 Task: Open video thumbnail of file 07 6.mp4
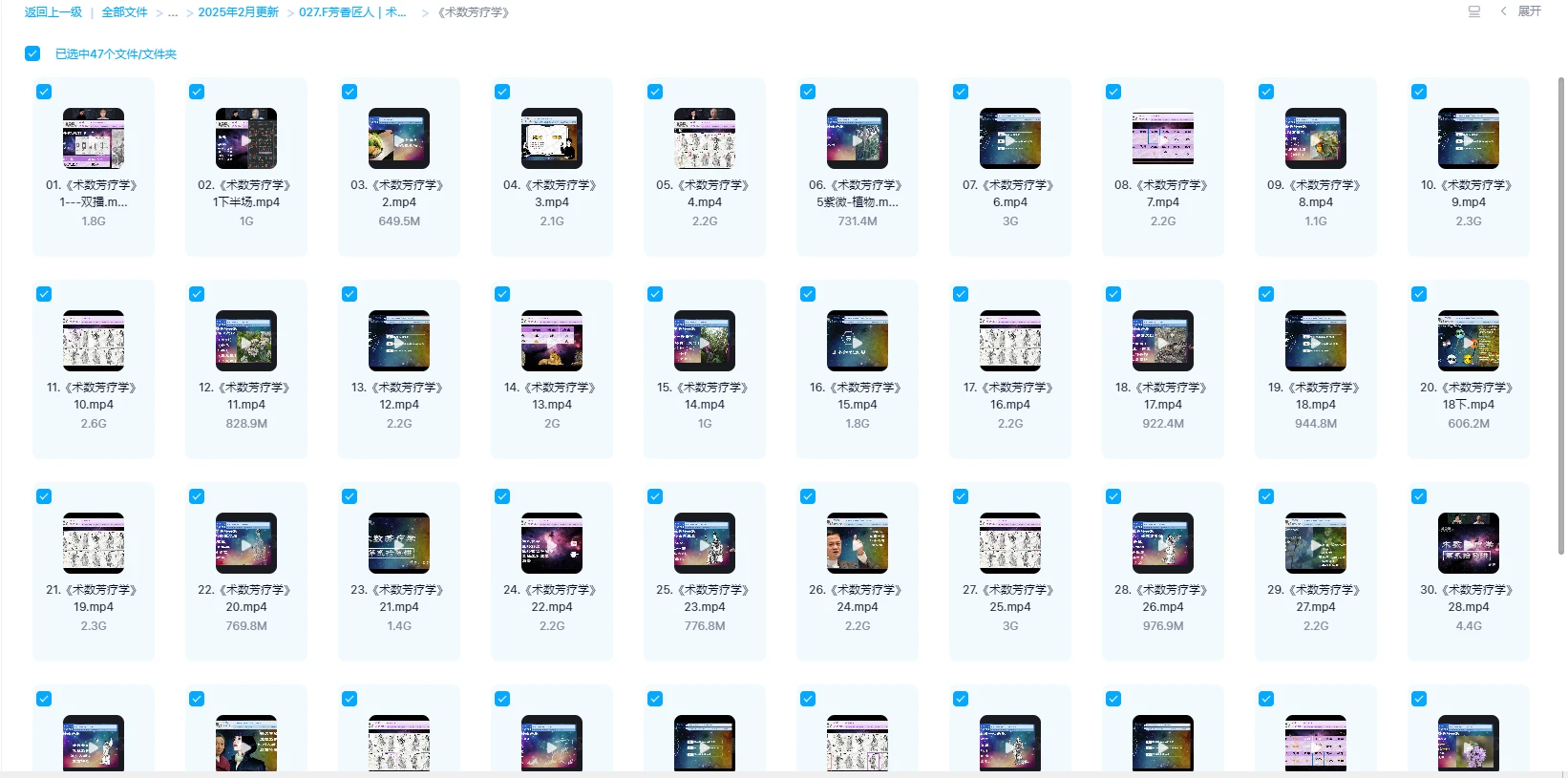[1010, 138]
